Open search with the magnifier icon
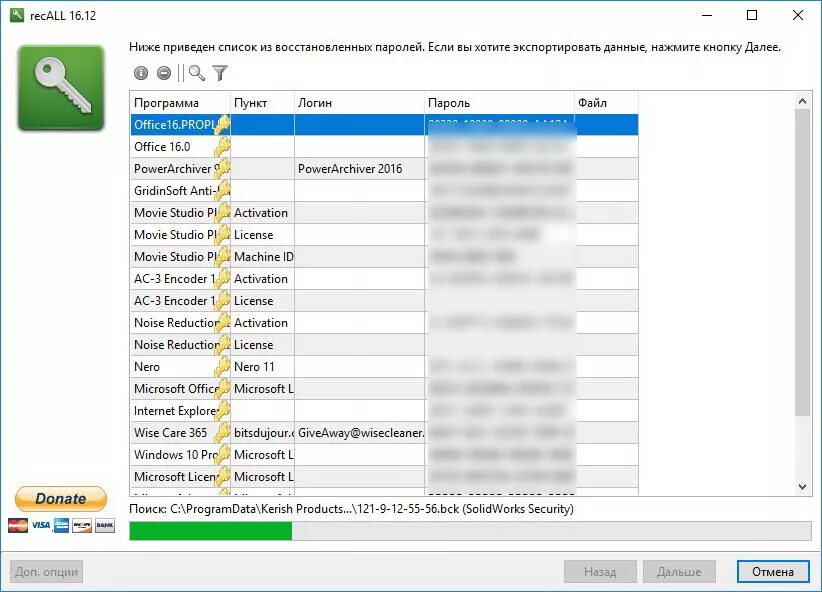The image size is (822, 592). coord(197,73)
